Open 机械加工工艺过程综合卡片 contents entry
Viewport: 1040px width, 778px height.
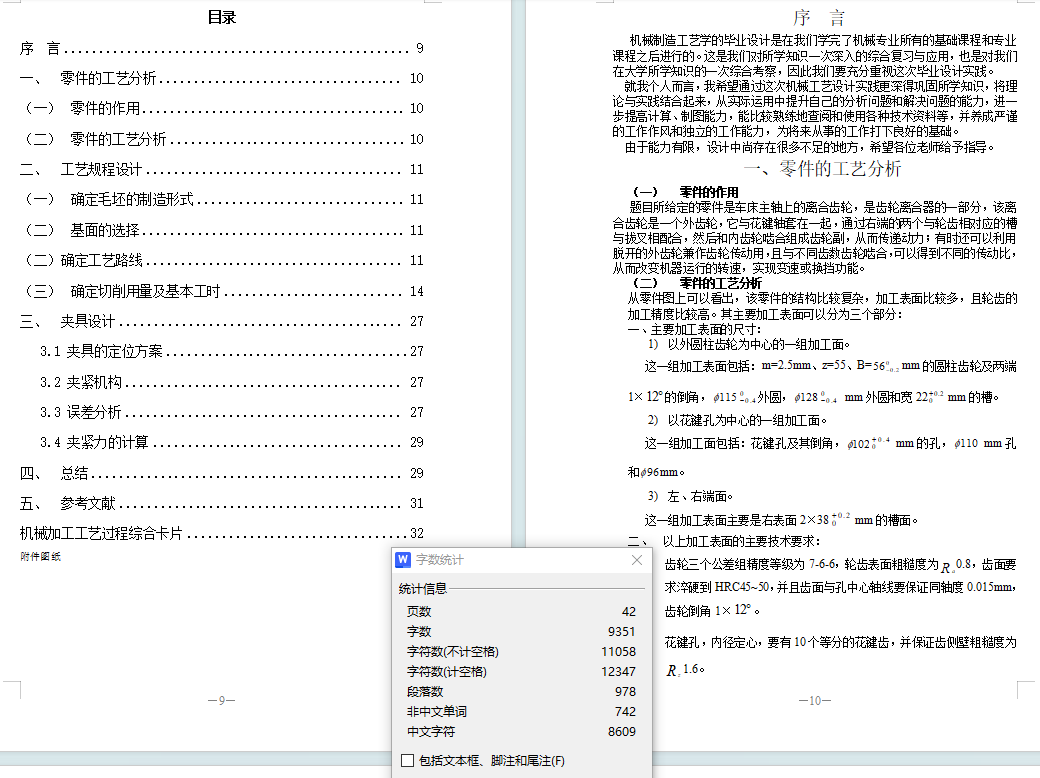point(222,533)
